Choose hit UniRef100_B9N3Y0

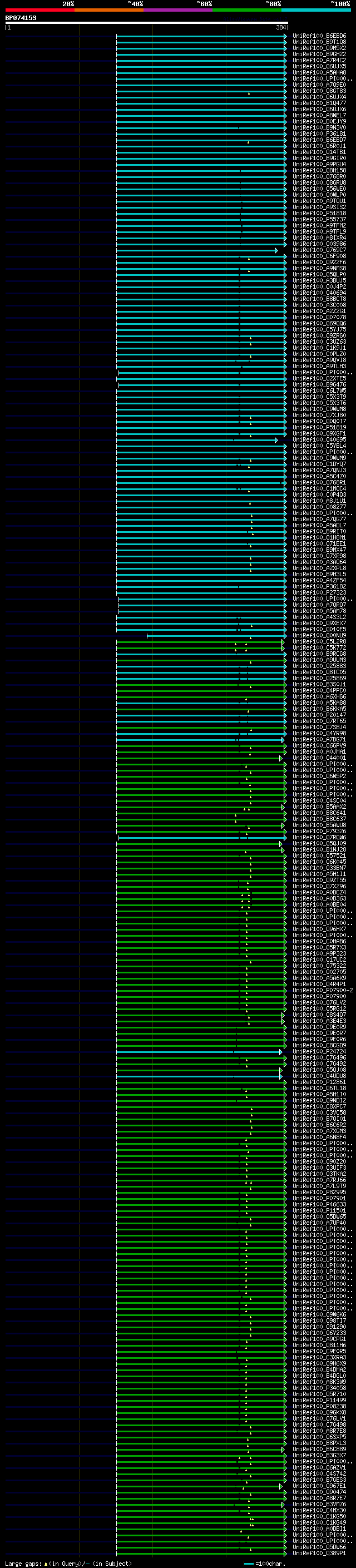(319, 128)
